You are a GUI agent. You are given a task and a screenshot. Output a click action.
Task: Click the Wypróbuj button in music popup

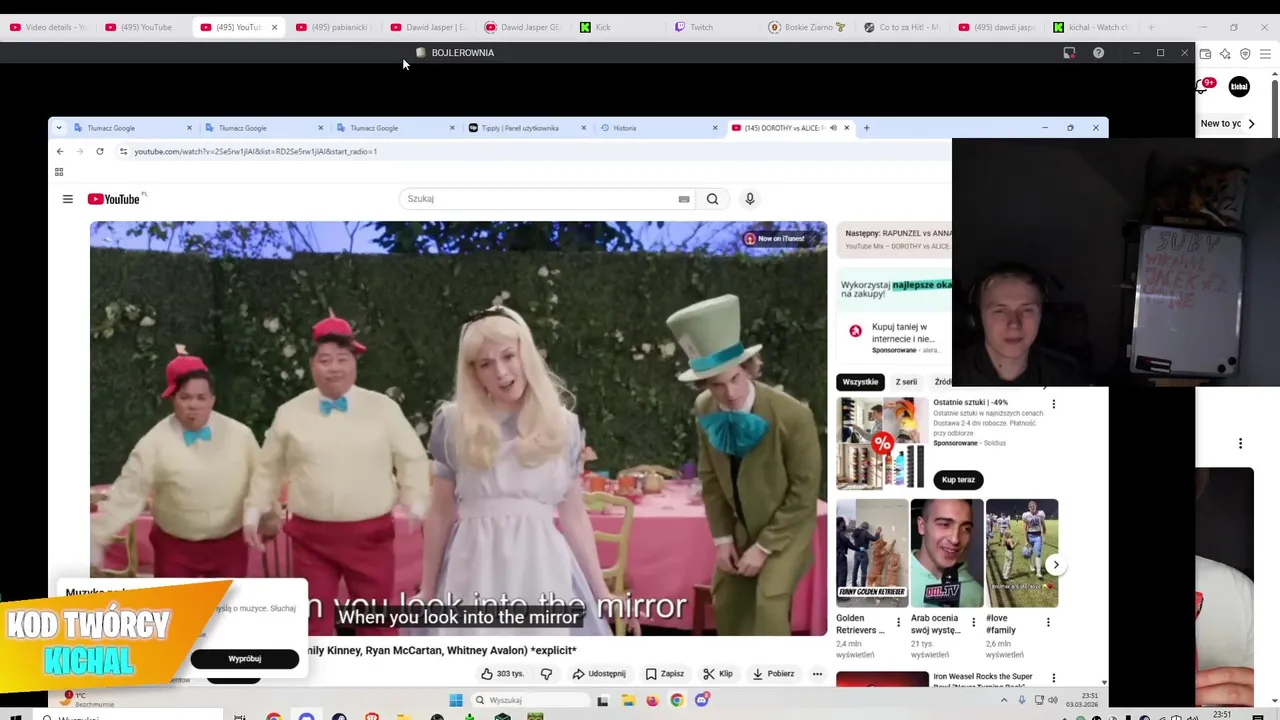coord(244,659)
